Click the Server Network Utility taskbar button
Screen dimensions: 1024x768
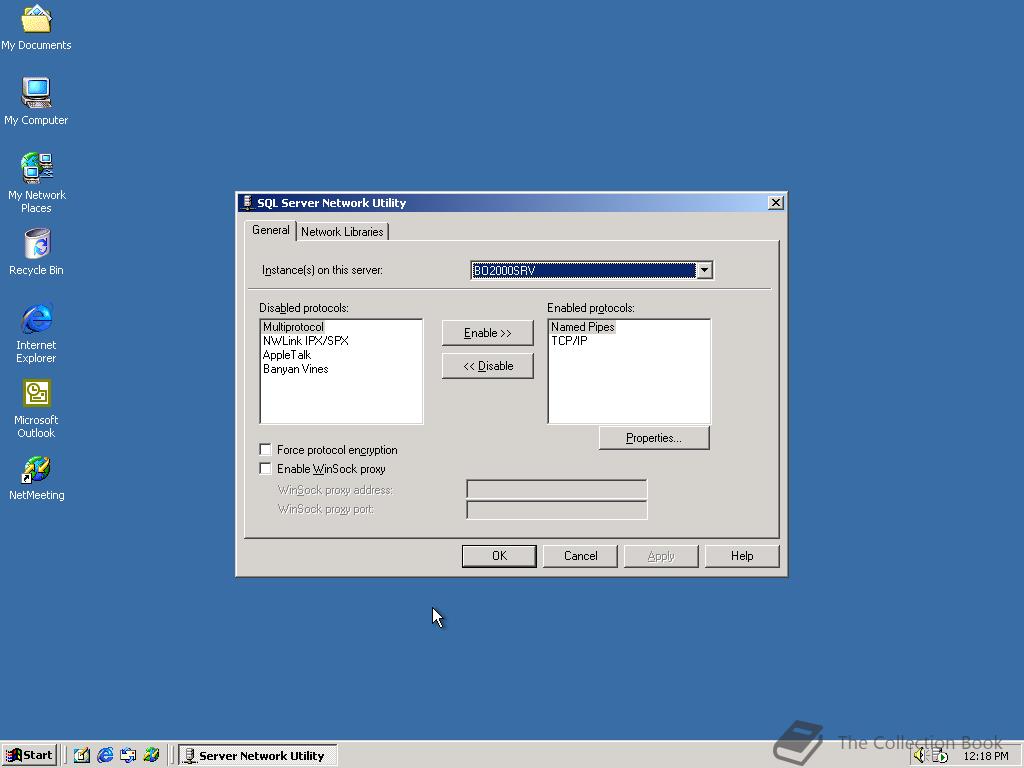pyautogui.click(x=258, y=755)
